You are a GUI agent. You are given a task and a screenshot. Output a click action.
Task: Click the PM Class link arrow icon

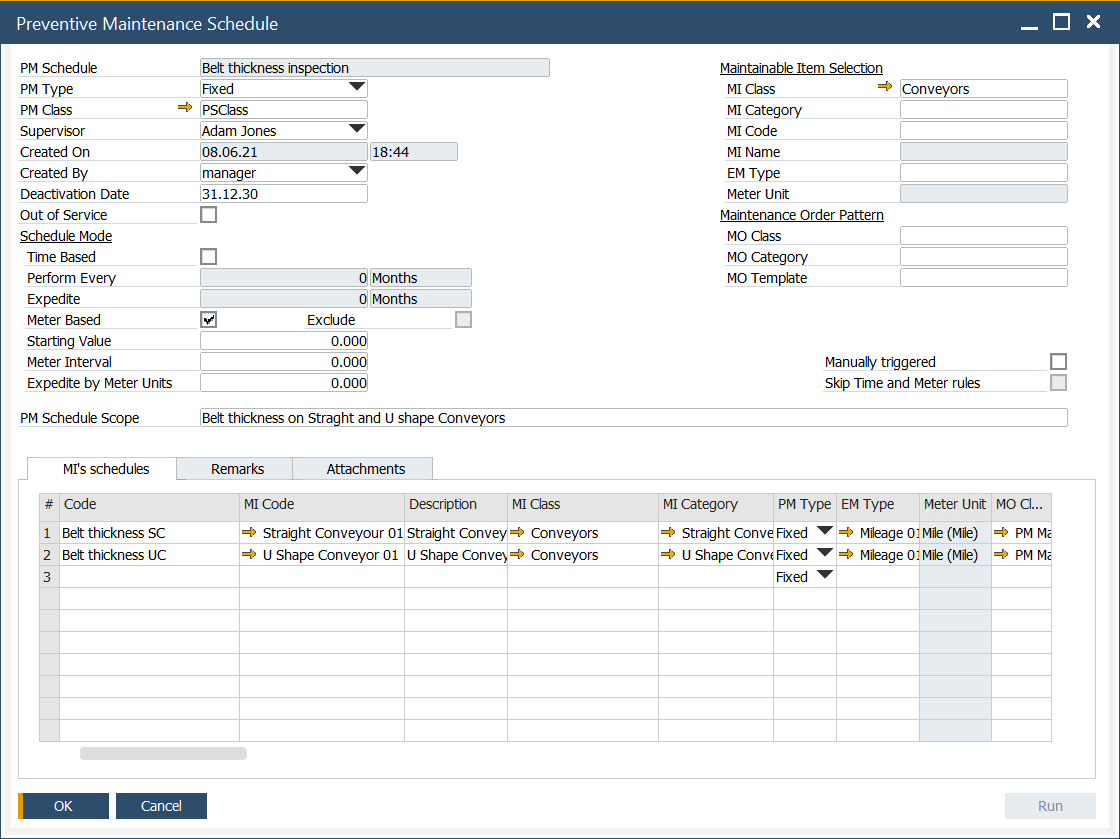[x=184, y=109]
